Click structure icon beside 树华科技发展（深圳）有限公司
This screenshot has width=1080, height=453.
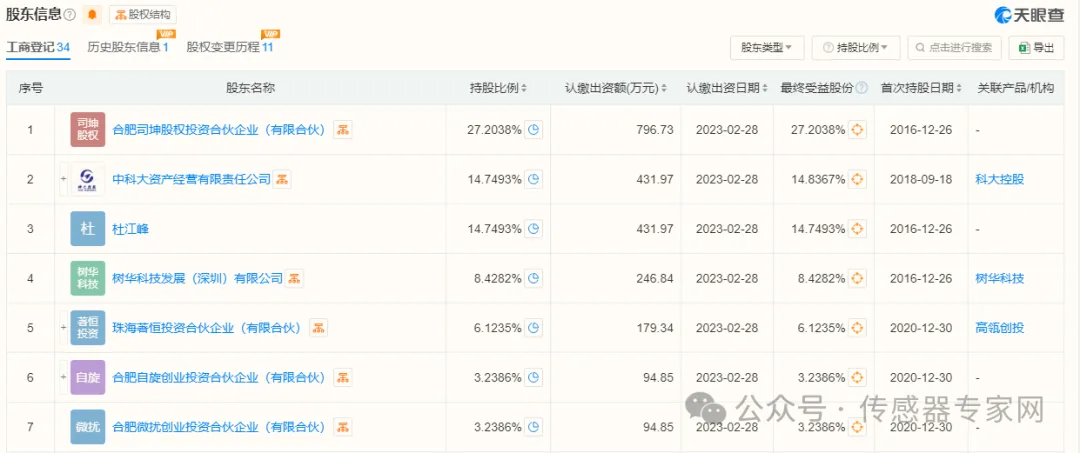click(295, 279)
